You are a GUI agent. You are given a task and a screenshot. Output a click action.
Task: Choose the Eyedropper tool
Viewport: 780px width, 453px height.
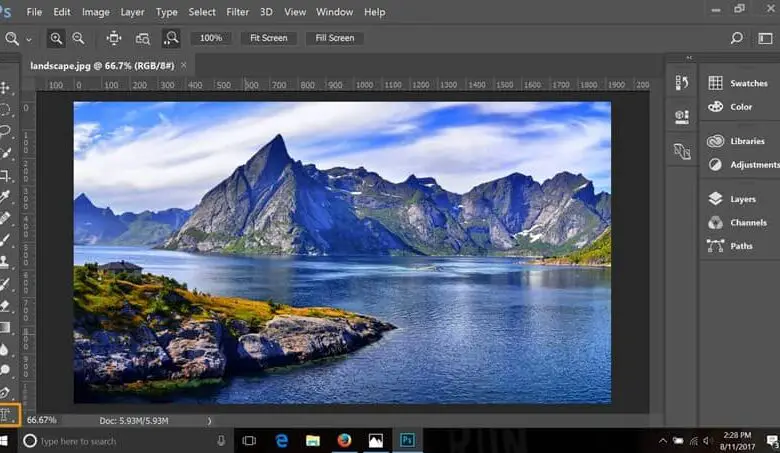click(x=6, y=197)
